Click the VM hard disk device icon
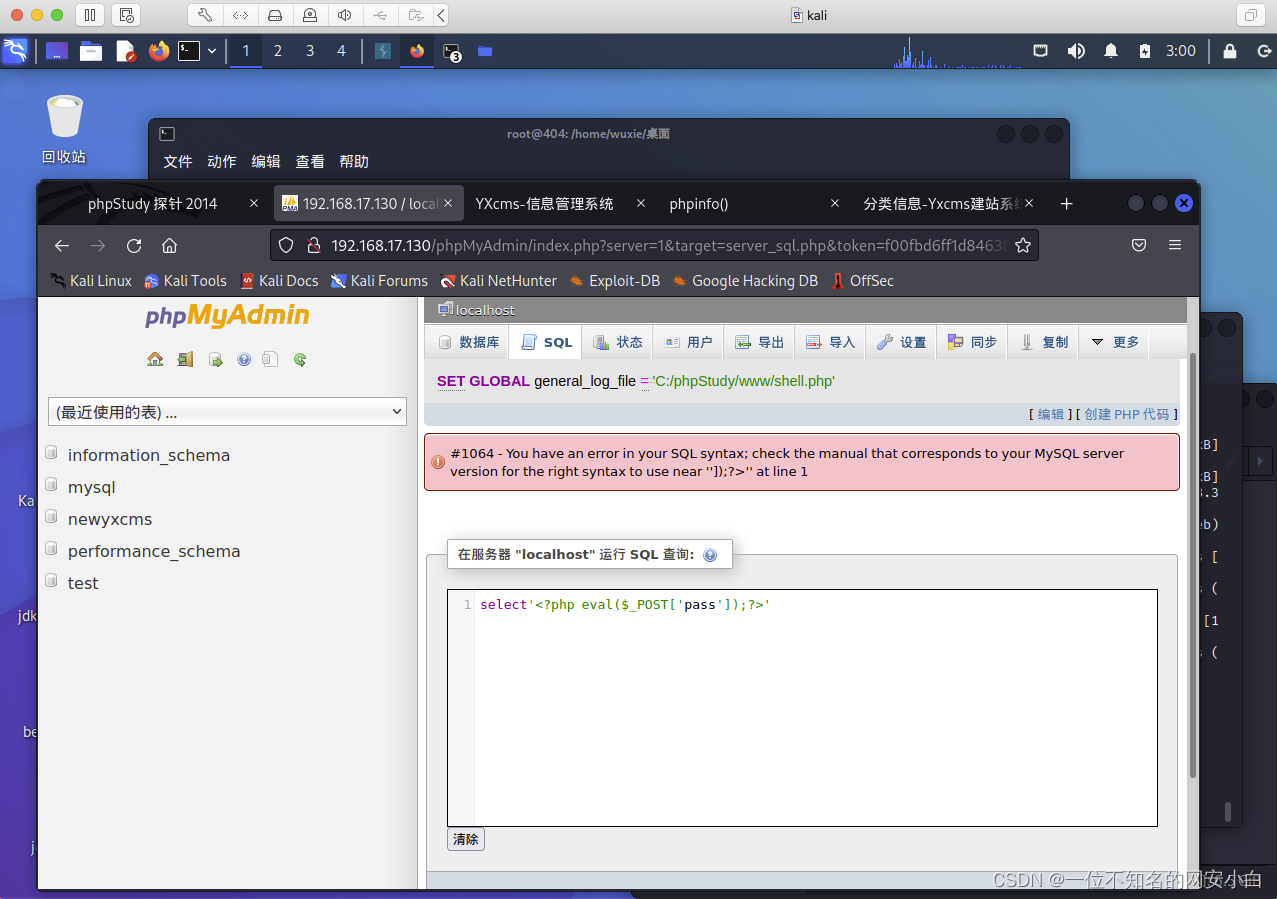Image resolution: width=1277 pixels, height=899 pixels. (x=274, y=15)
